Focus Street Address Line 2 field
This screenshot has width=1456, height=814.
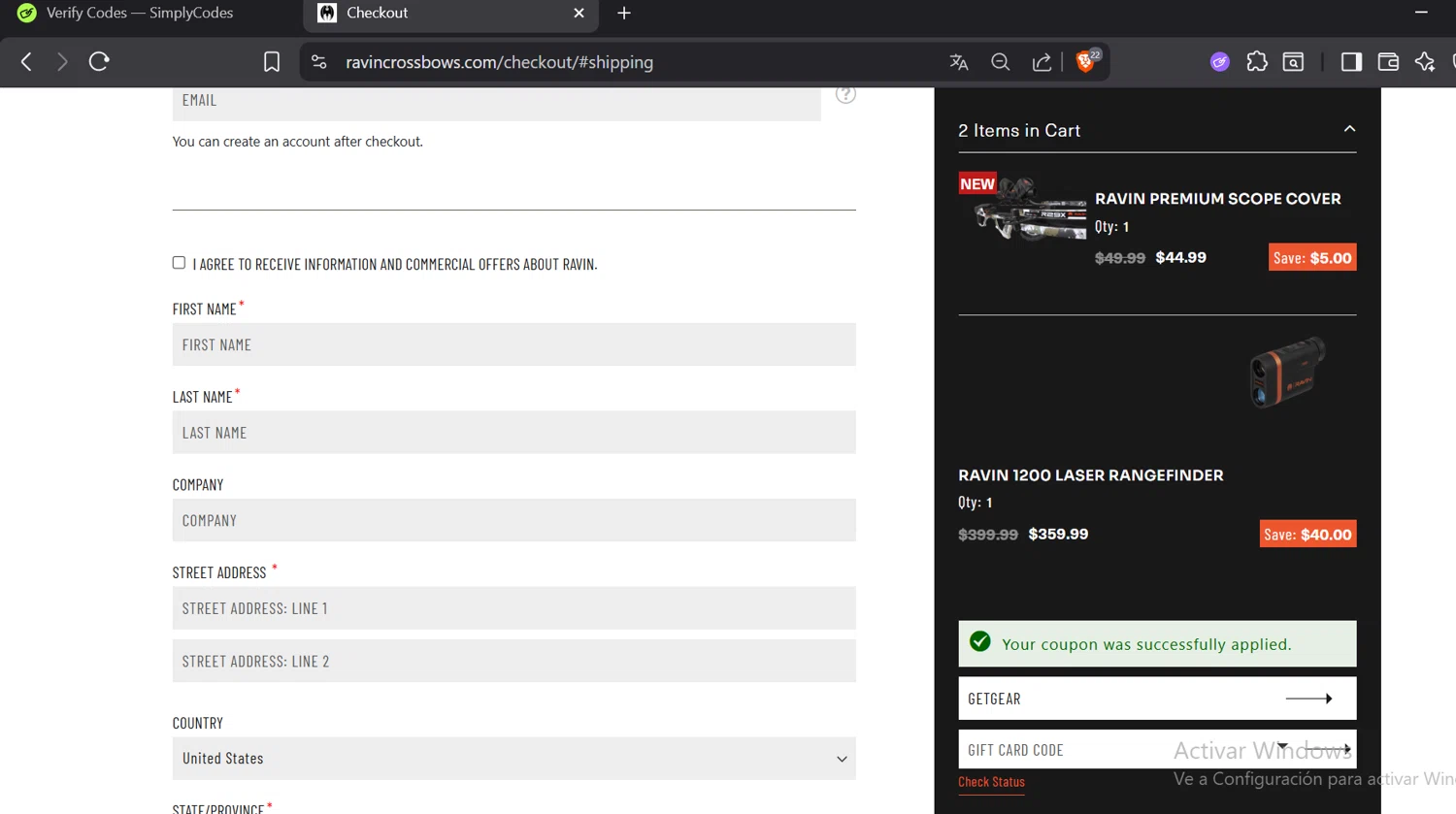514,661
